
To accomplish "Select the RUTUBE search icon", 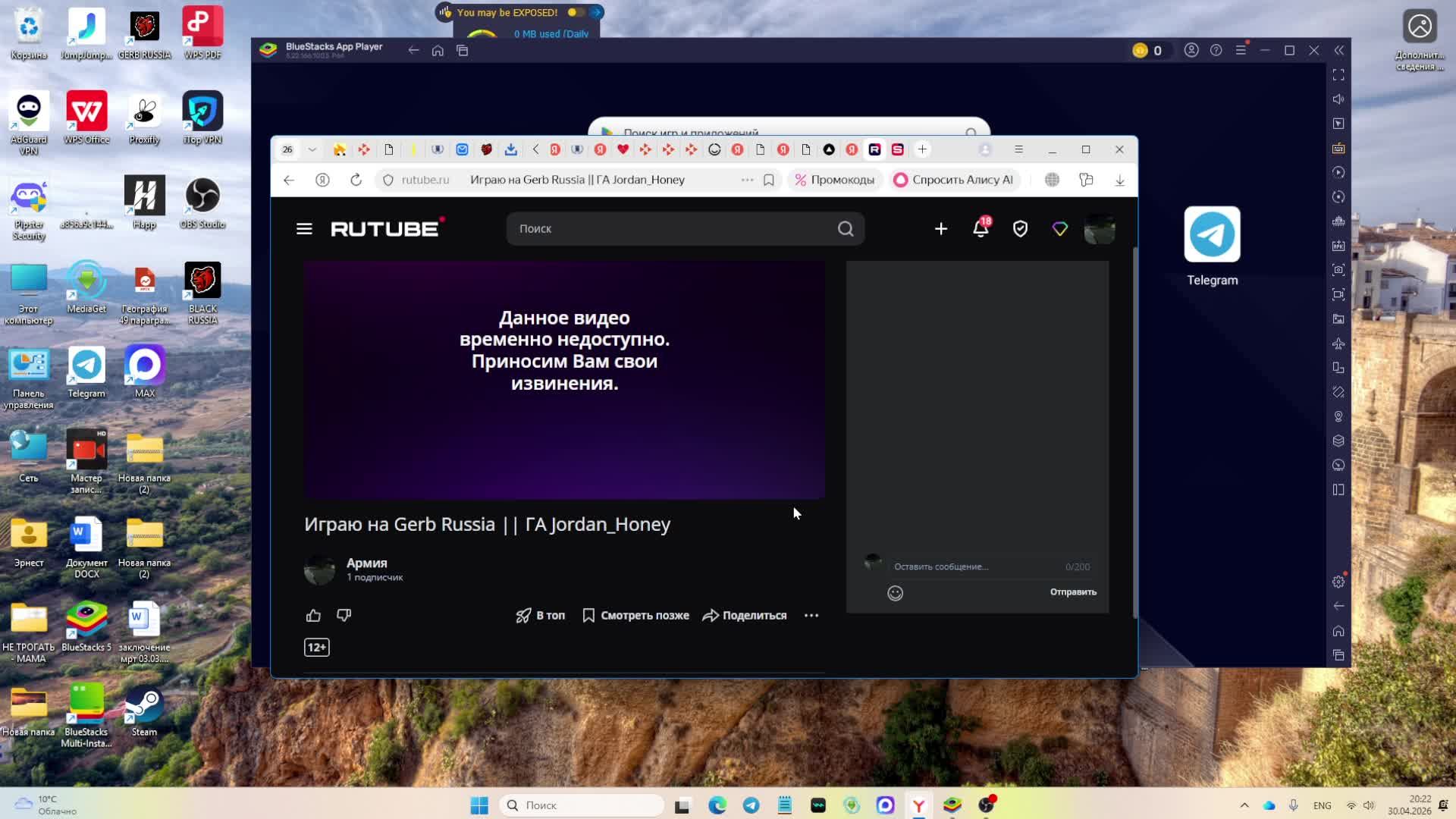I will 845,228.
